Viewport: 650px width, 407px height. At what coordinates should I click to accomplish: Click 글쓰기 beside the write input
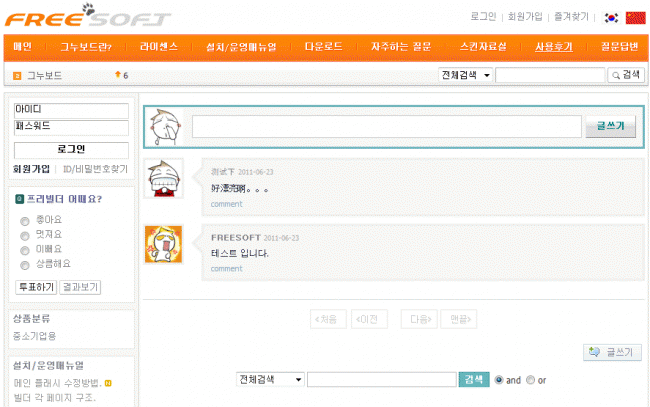pos(611,126)
